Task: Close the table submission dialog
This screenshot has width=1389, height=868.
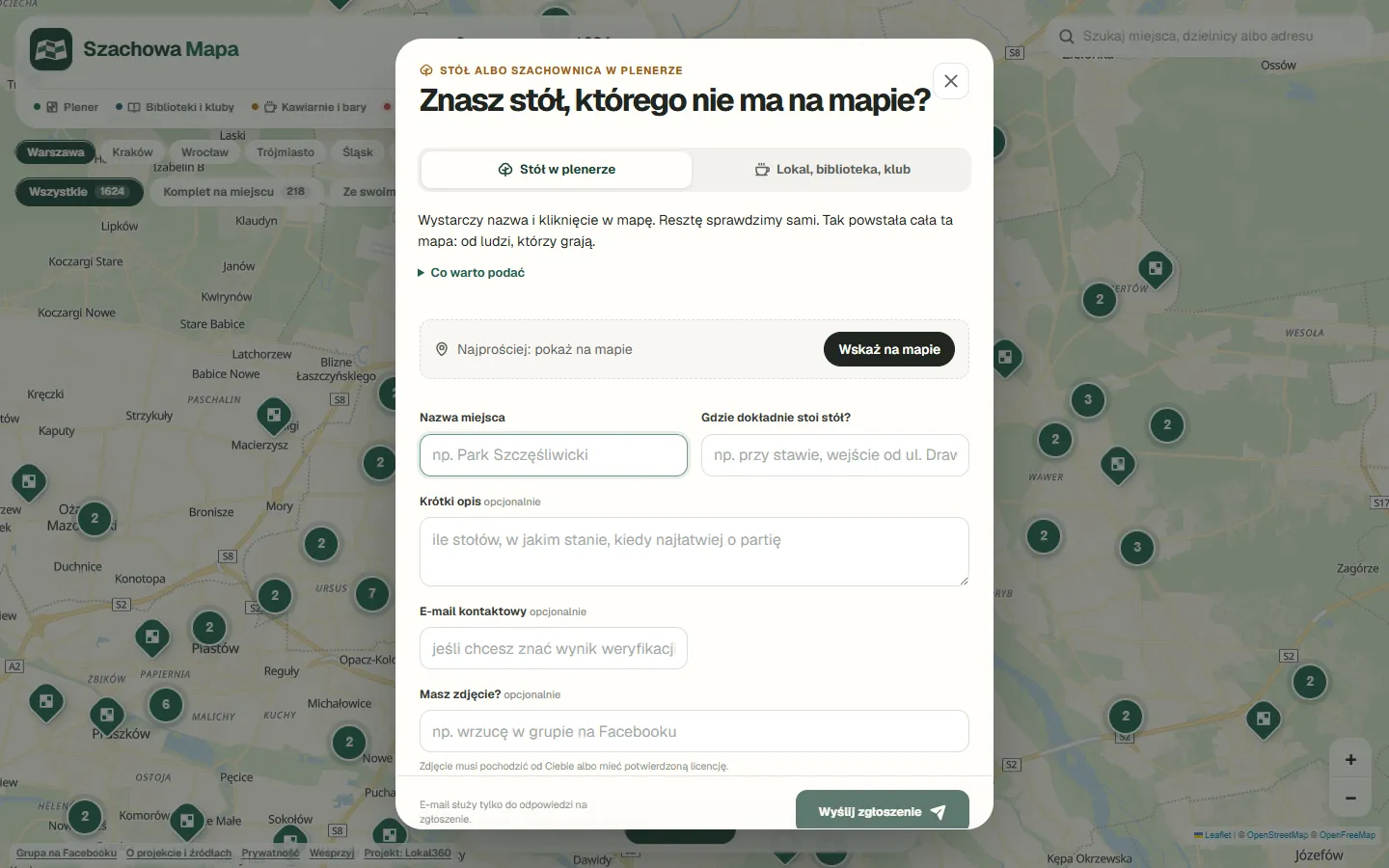Action: click(x=950, y=81)
